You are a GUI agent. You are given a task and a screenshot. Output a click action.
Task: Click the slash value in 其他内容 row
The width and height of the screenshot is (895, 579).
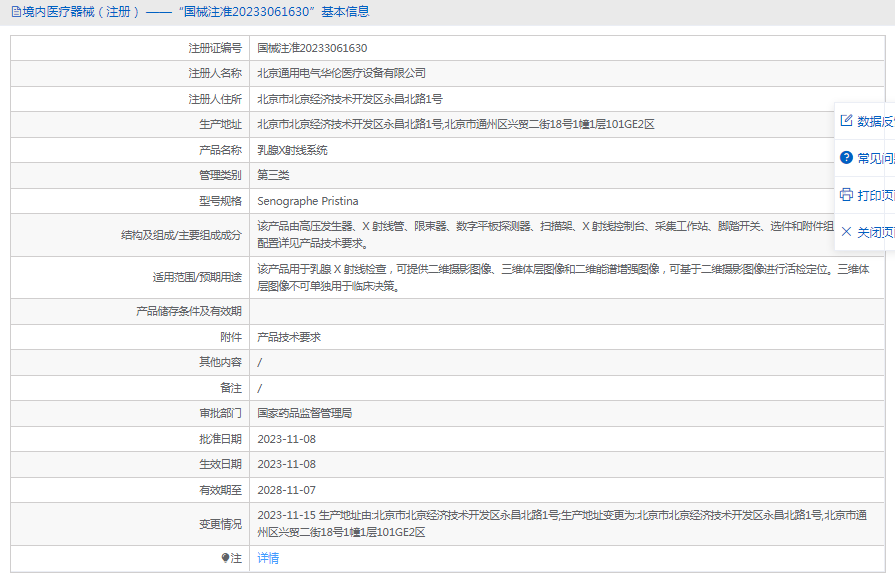pos(260,363)
